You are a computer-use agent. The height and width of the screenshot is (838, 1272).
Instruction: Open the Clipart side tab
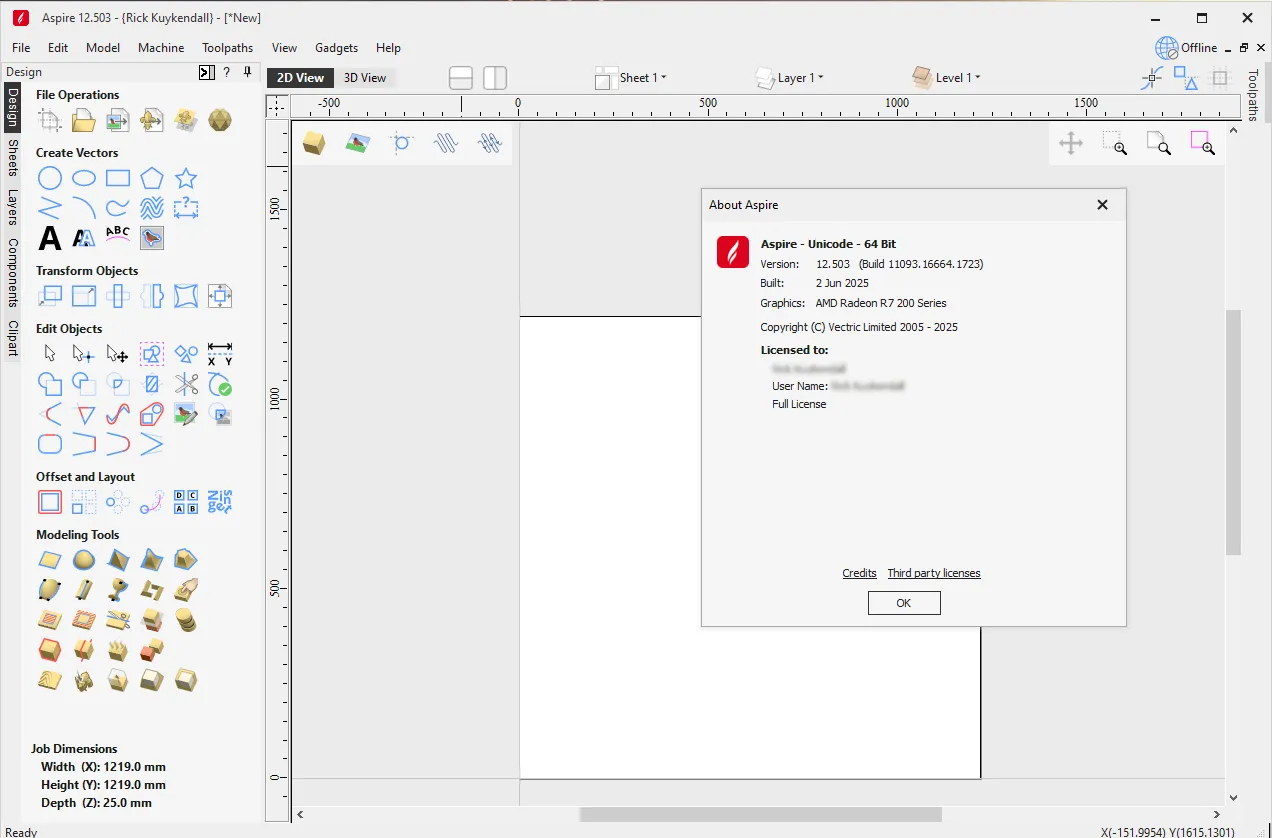[x=13, y=338]
